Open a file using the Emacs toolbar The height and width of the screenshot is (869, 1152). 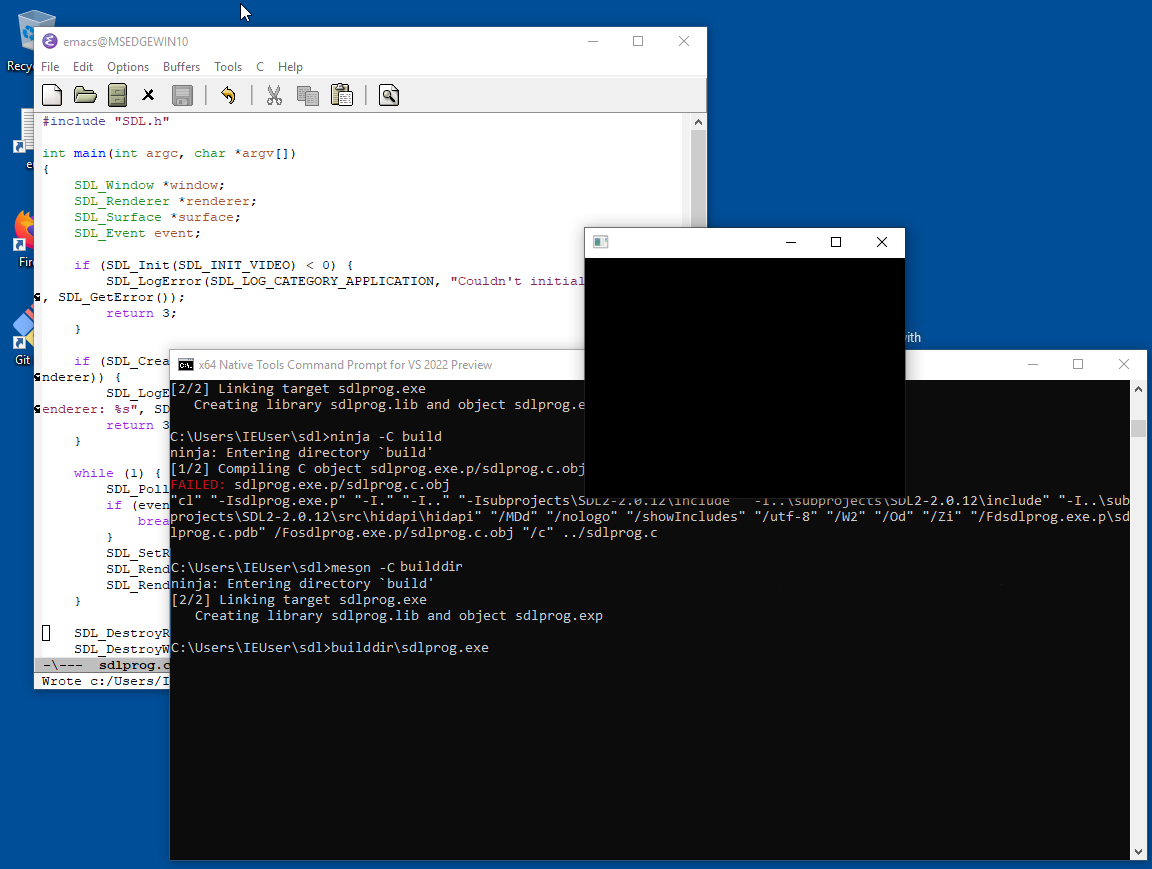[x=84, y=94]
